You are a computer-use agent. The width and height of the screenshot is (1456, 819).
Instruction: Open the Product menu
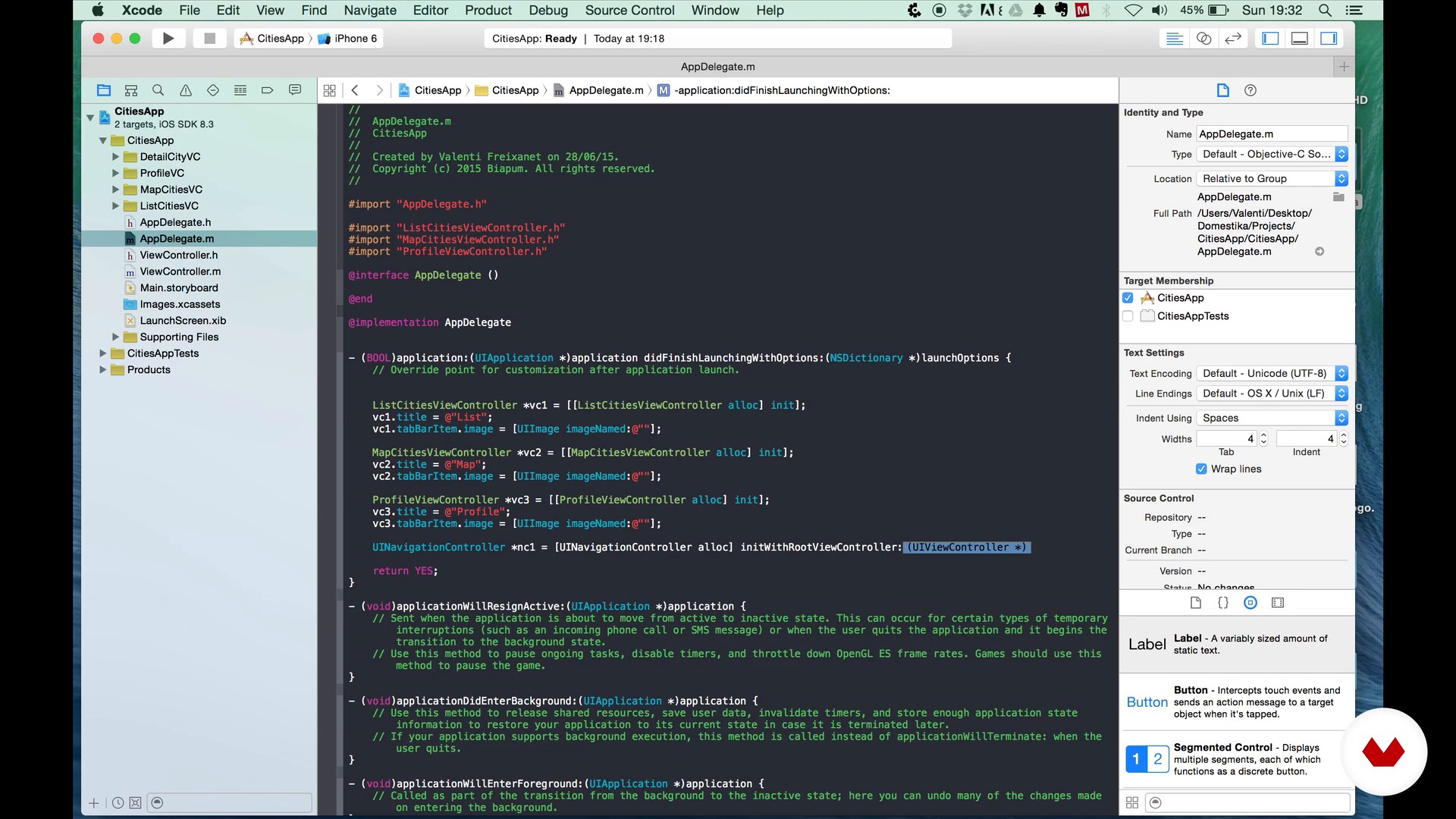pos(488,11)
